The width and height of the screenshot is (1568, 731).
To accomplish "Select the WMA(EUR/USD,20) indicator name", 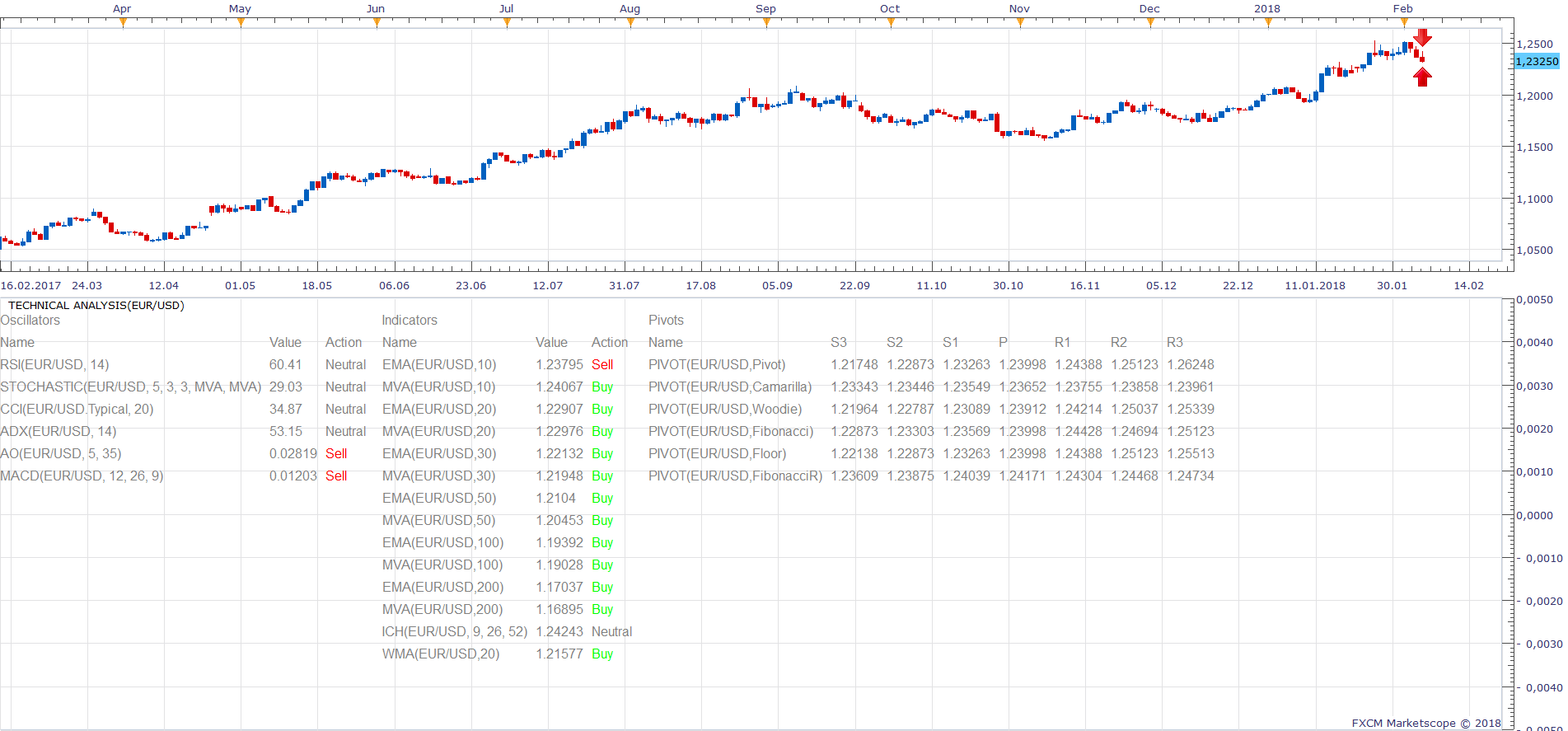I will (441, 654).
